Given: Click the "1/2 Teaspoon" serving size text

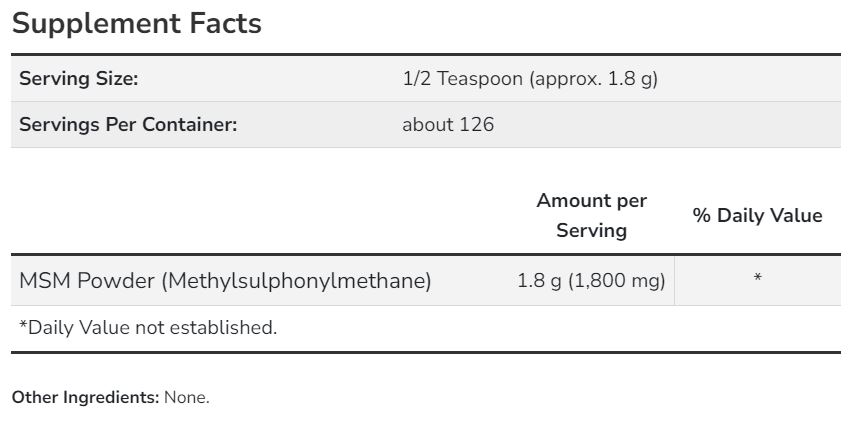Looking at the screenshot, I should pos(461,79).
